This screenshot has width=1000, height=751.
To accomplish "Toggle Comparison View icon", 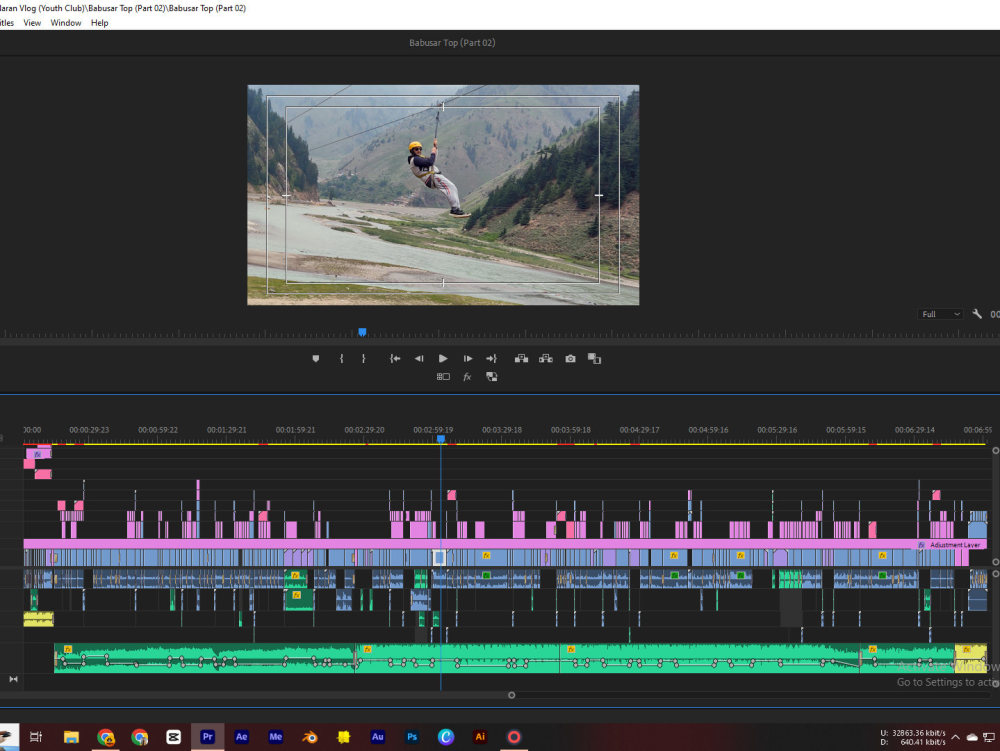I will pyautogui.click(x=594, y=358).
